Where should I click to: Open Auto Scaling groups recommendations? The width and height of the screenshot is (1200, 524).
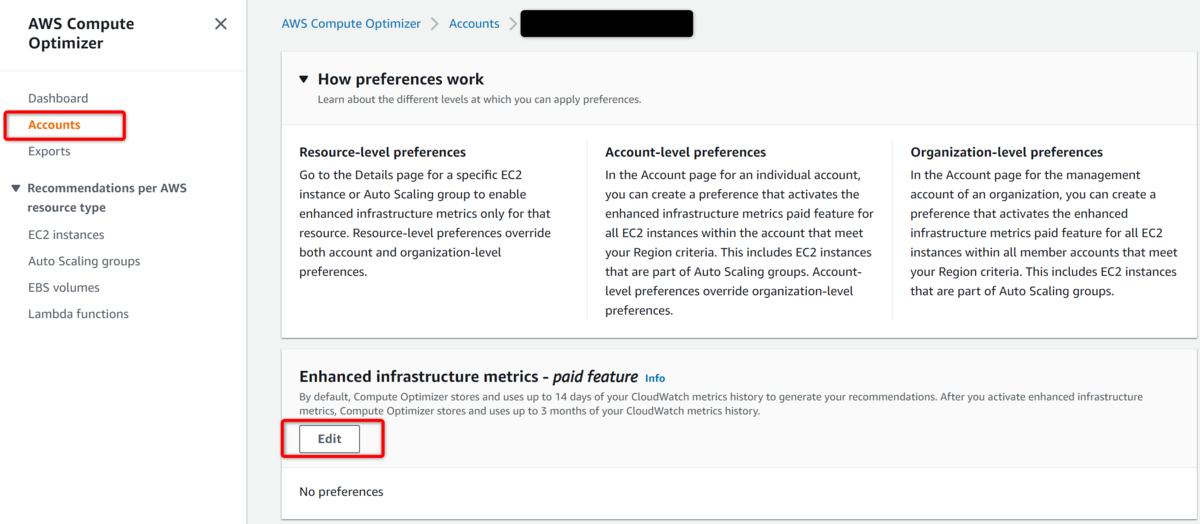tap(84, 261)
